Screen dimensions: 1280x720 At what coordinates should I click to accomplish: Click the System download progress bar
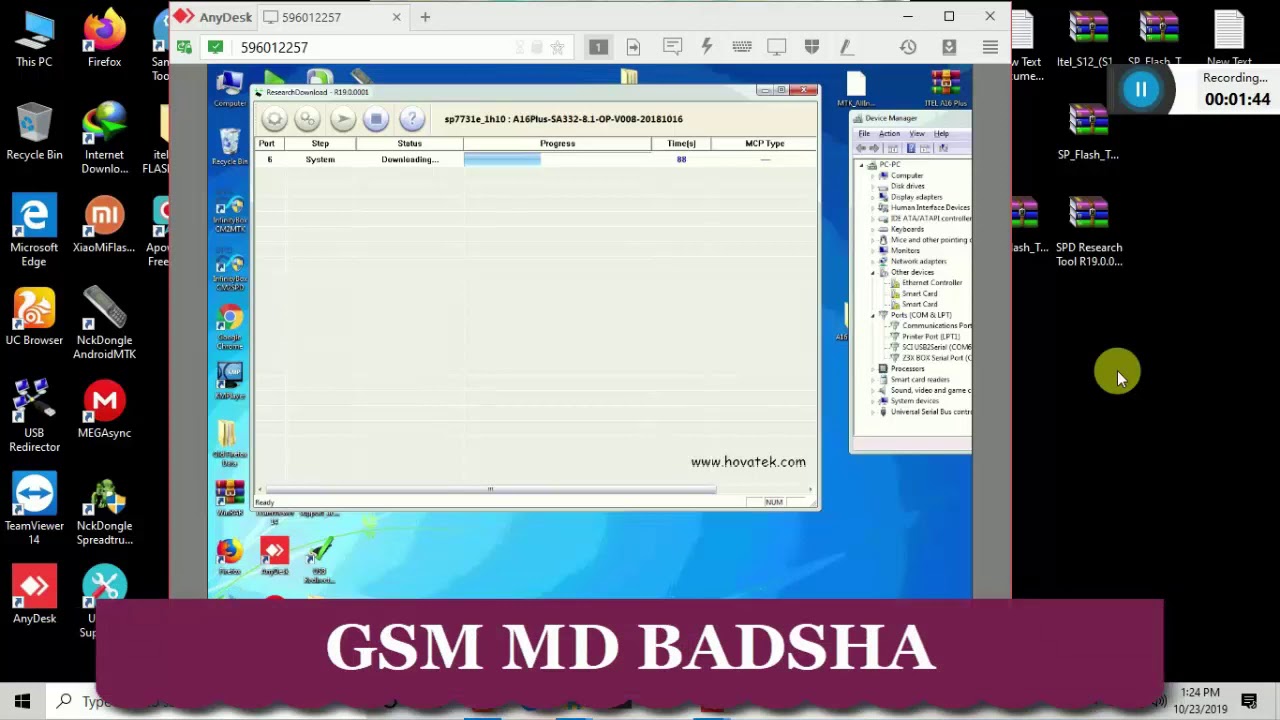point(557,159)
